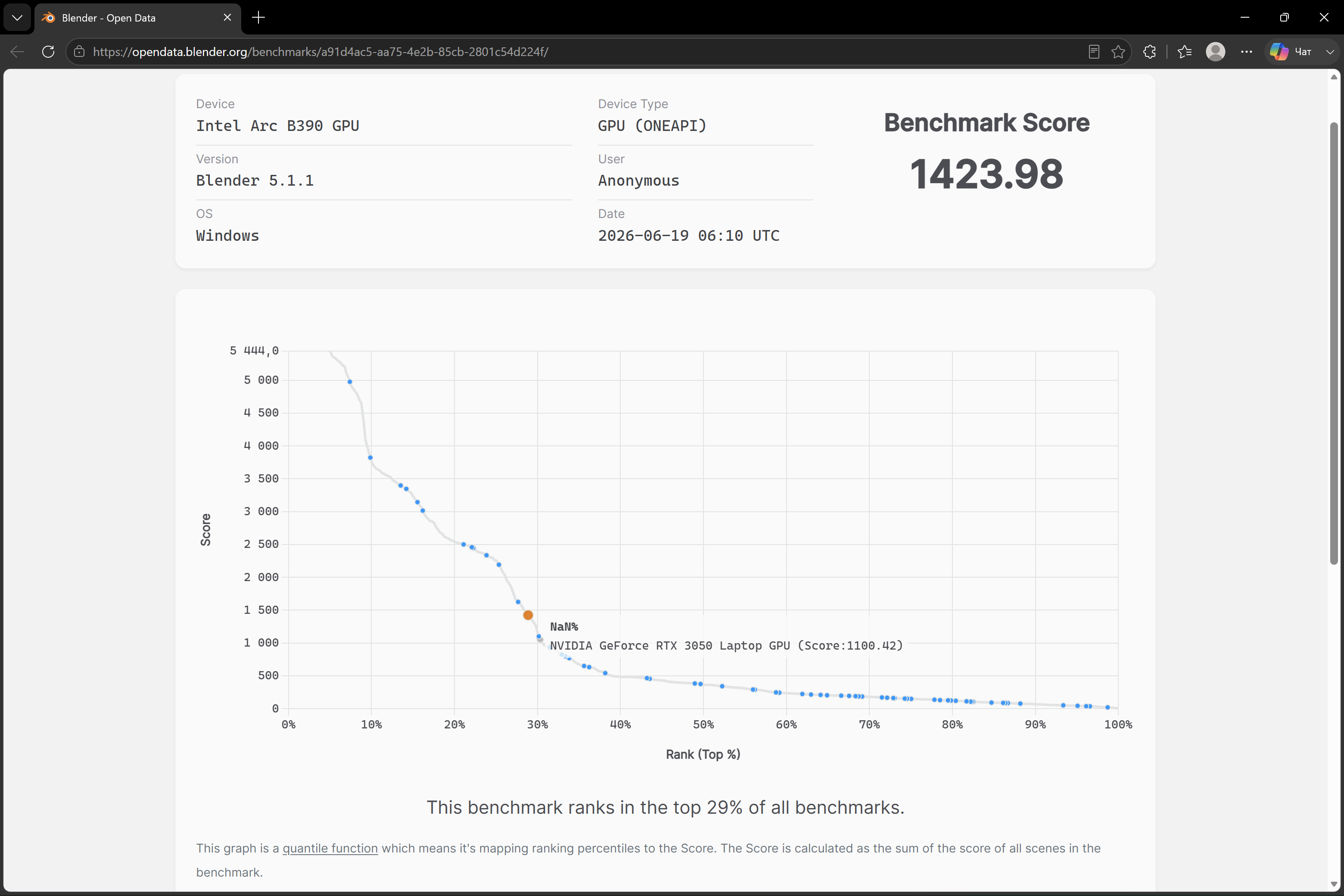The width and height of the screenshot is (1344, 896).
Task: Click the NaN% tooltip label
Action: click(x=564, y=627)
